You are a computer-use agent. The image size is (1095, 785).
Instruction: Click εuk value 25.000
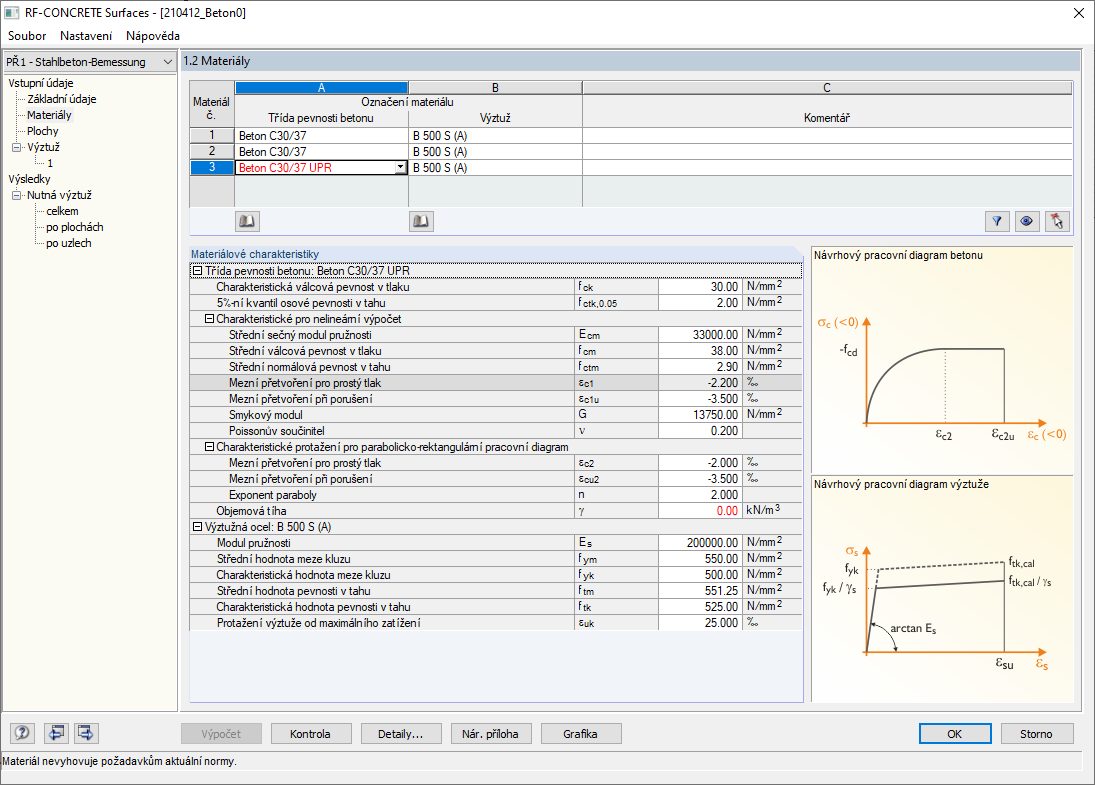700,623
